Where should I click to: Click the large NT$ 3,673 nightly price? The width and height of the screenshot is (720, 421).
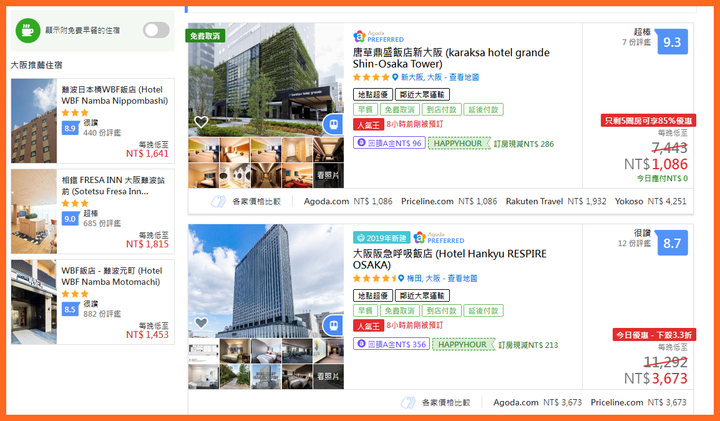(x=656, y=378)
